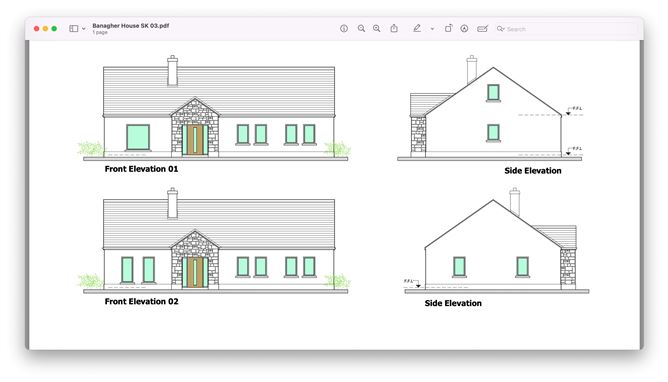
Task: Maximize the Preview window
Action: click(x=54, y=29)
